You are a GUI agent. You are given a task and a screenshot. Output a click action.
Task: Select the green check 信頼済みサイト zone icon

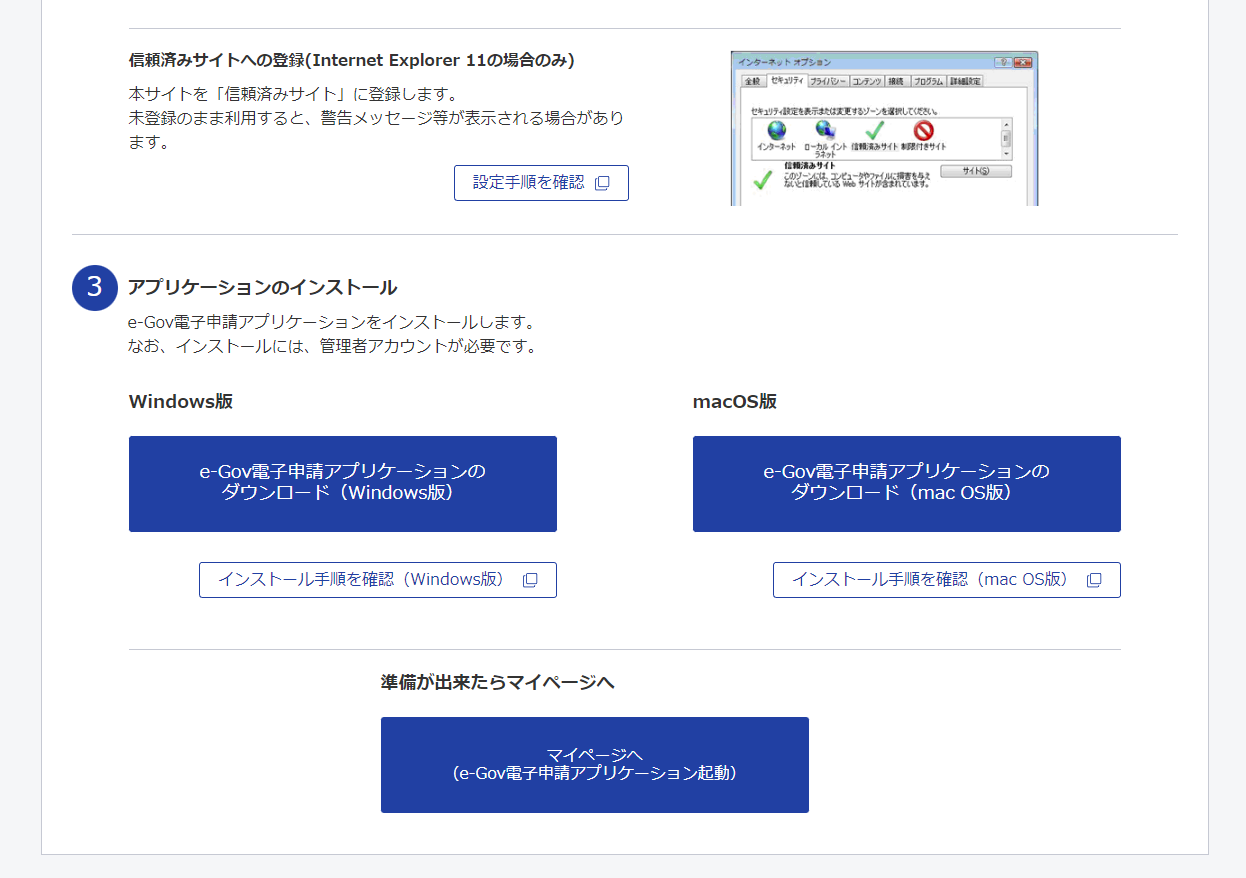click(x=875, y=131)
